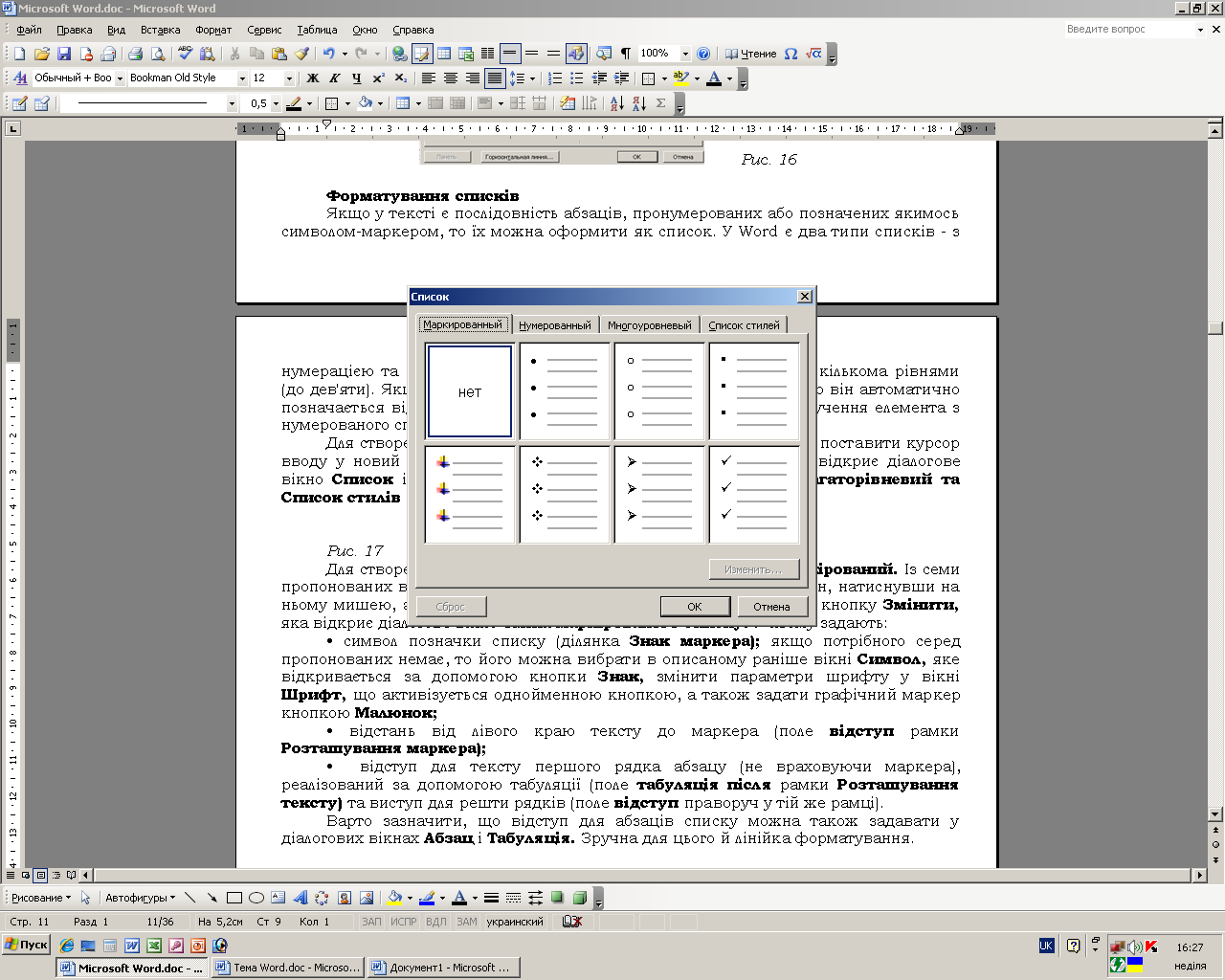Toggle Bold formatting (Ж)
This screenshot has height=980, width=1225.
312,78
